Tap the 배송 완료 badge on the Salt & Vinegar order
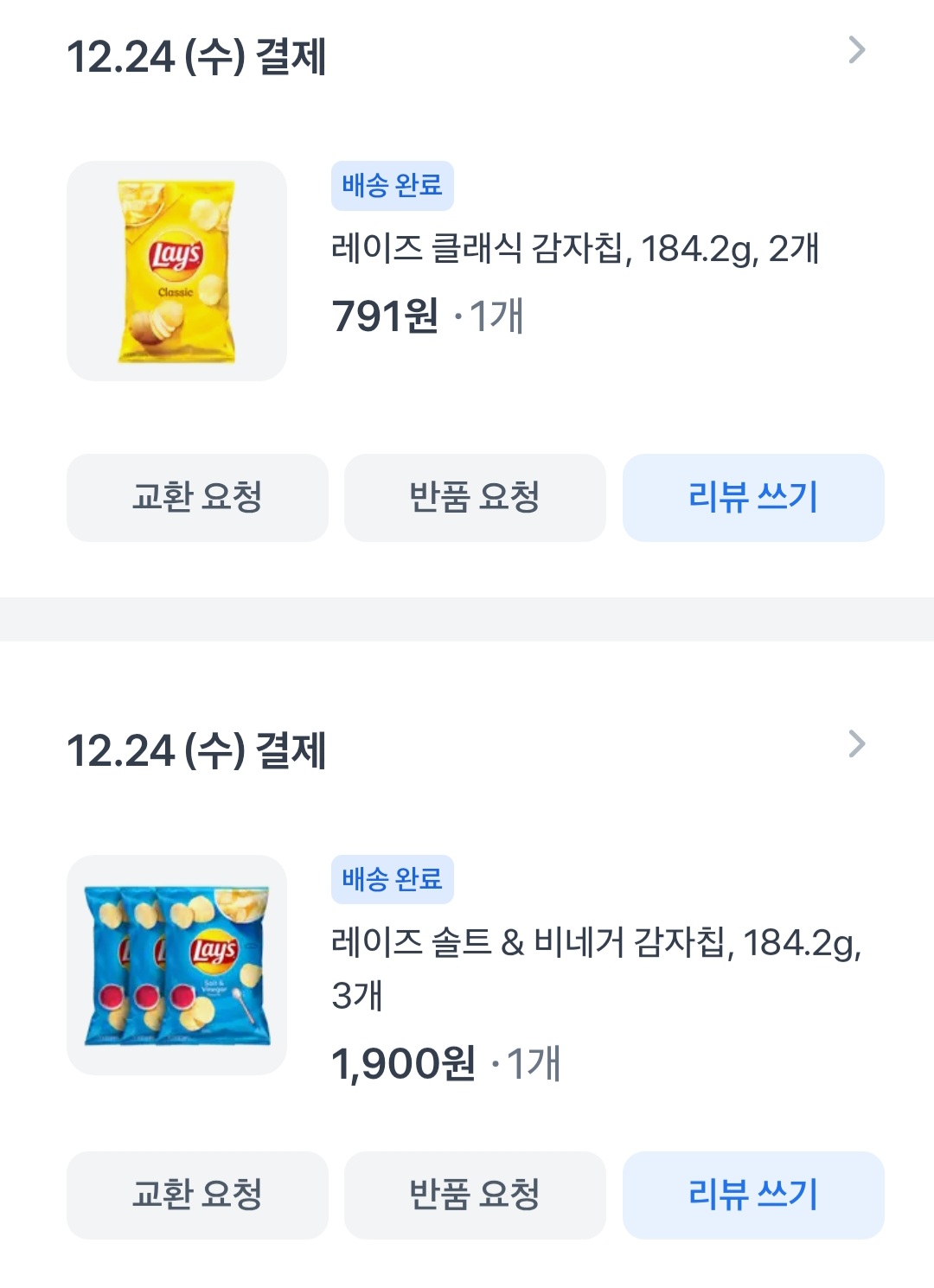Screen dimensions: 934x1288 pyautogui.click(x=392, y=880)
